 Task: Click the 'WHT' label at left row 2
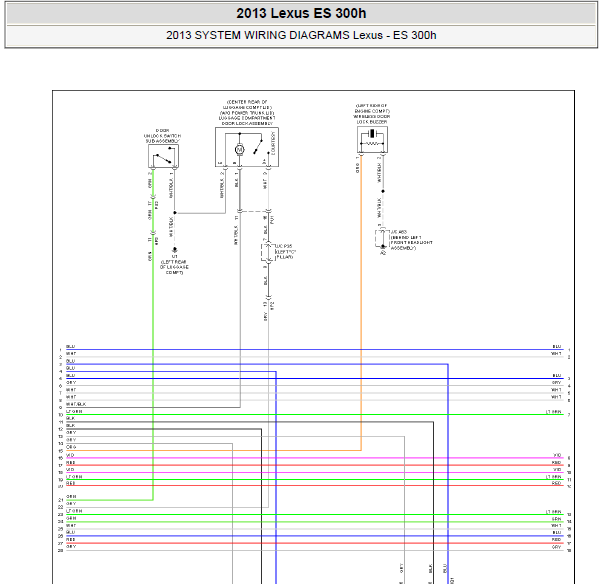point(71,354)
